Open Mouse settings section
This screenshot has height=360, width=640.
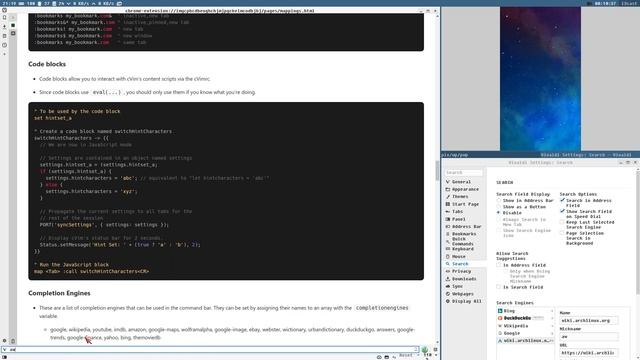[x=458, y=256]
